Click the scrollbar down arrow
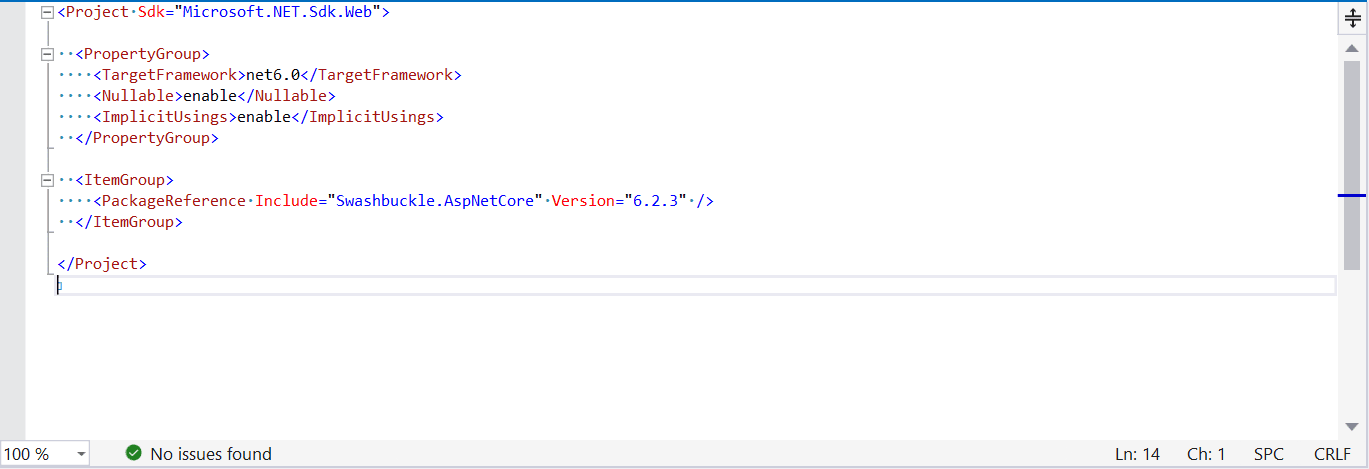This screenshot has width=1369, height=469. (1352, 428)
